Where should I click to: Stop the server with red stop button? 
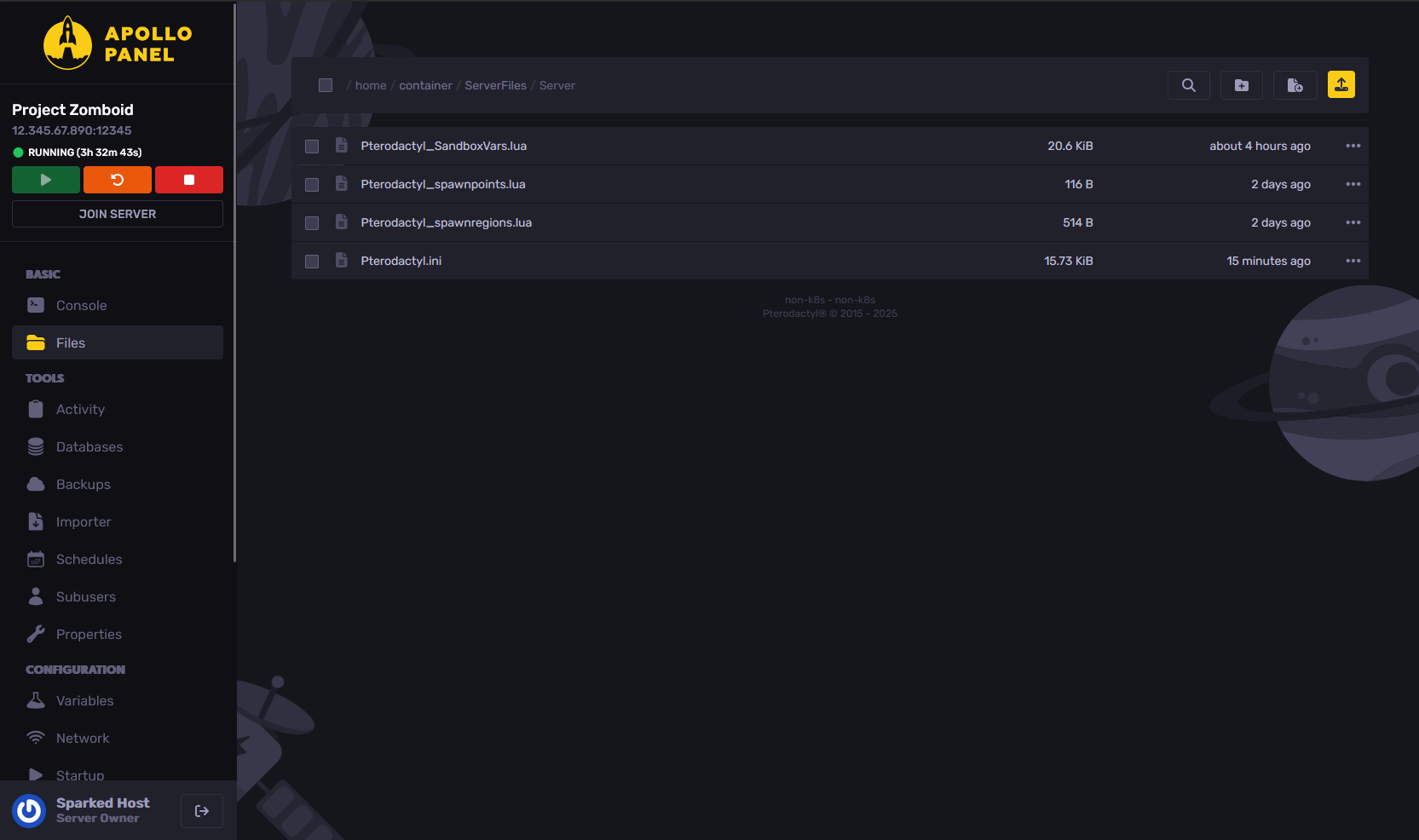point(189,180)
